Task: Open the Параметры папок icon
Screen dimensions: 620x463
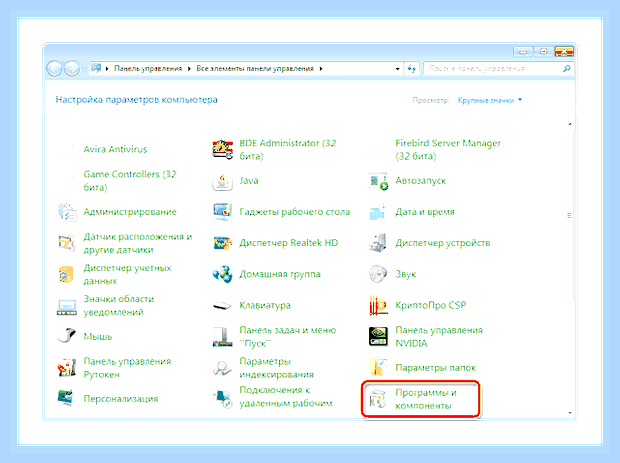Action: [x=378, y=368]
